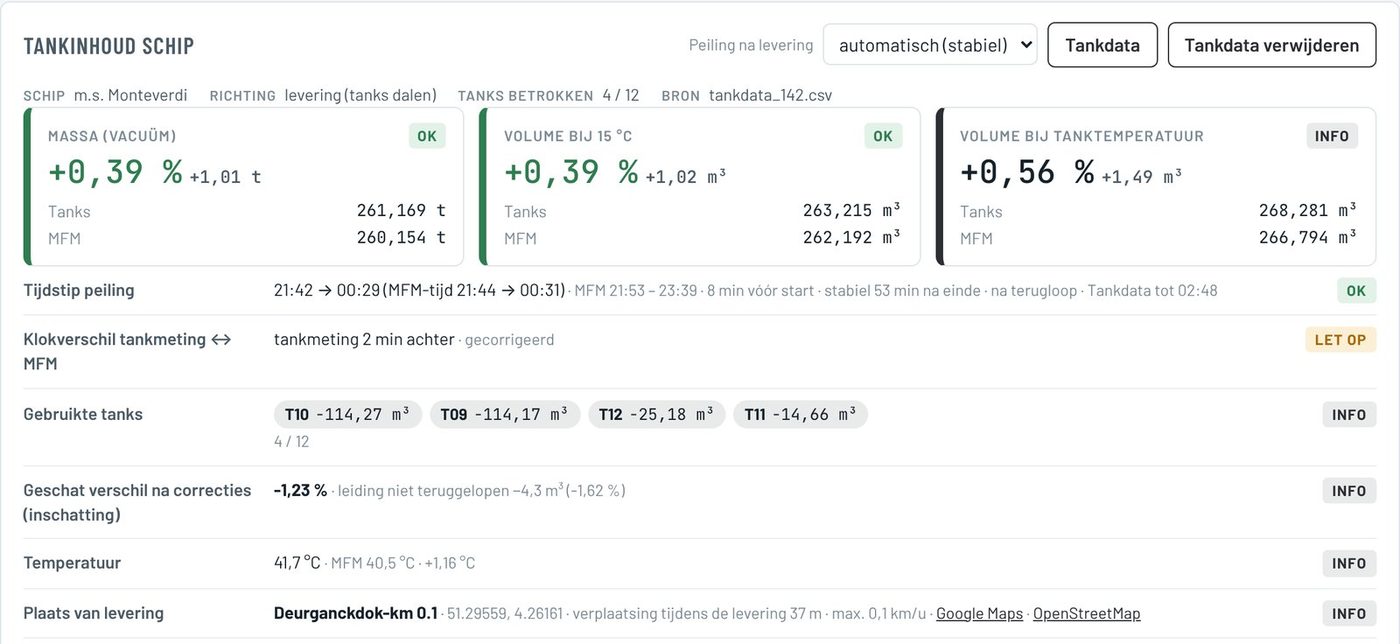This screenshot has width=1400, height=644.
Task: Click the INFO badge on Geschat verschil row
Action: point(1349,490)
